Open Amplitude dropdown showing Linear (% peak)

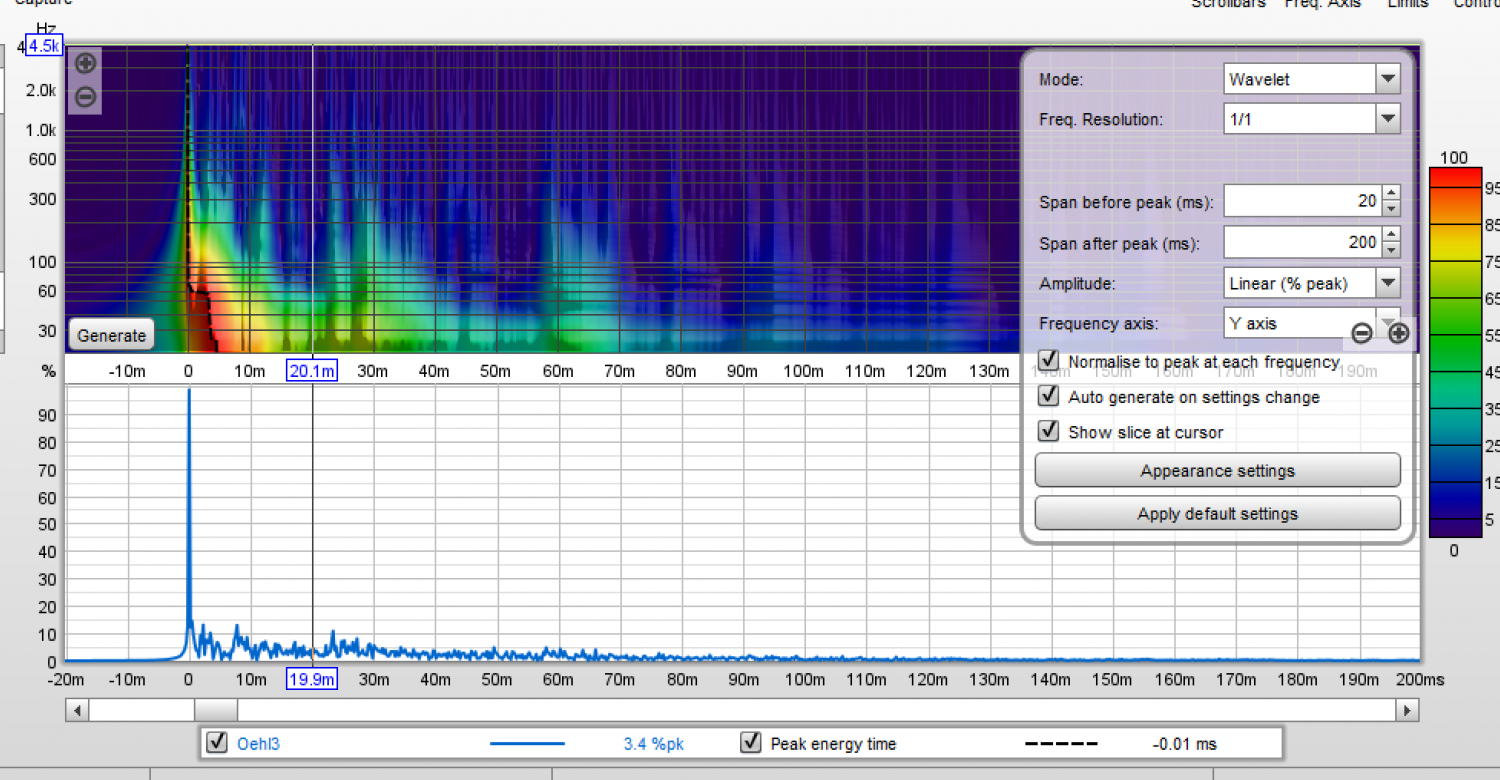coord(1311,283)
